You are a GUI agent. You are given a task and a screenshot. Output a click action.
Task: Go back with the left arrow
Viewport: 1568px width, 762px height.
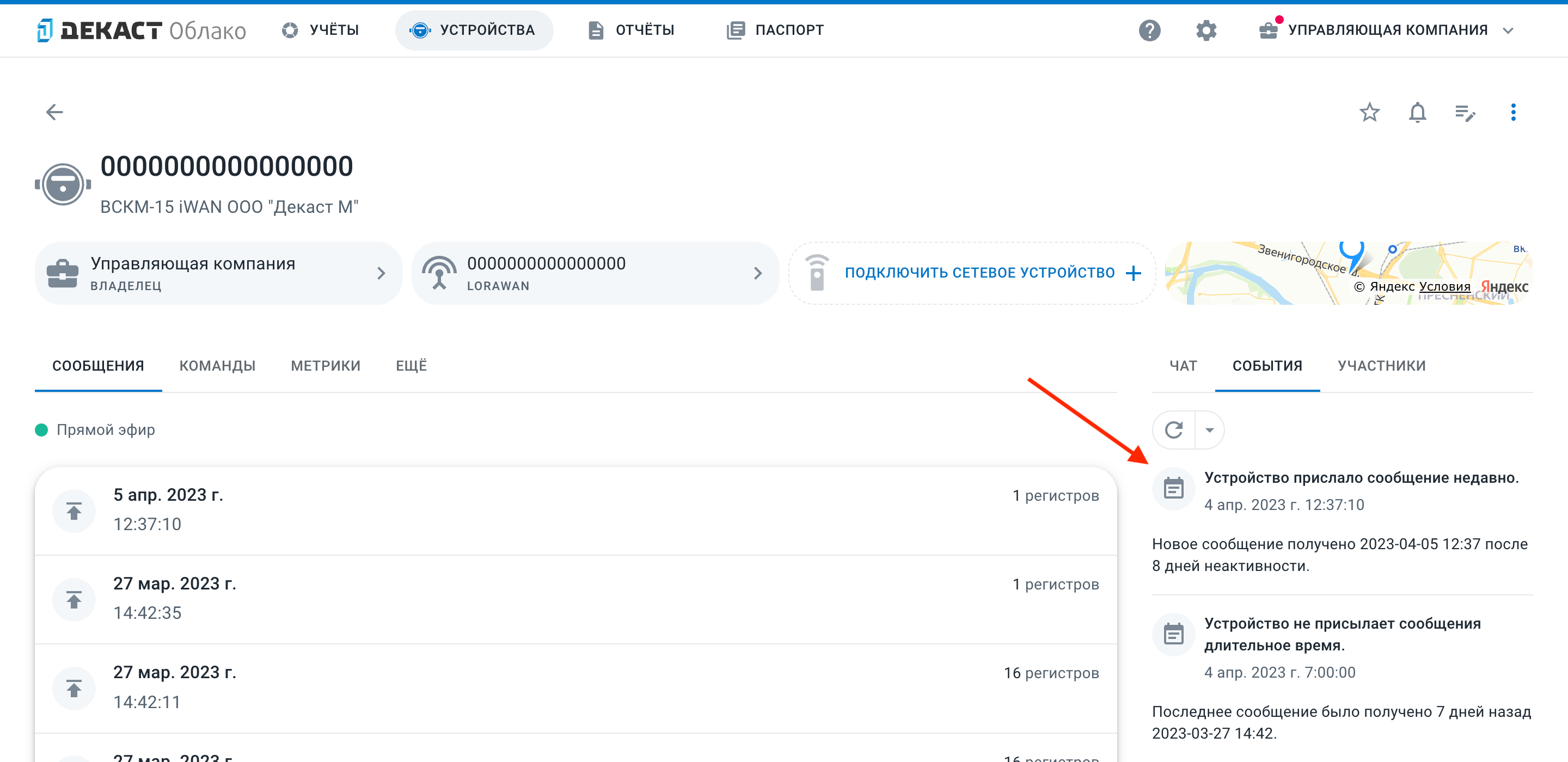[x=55, y=112]
